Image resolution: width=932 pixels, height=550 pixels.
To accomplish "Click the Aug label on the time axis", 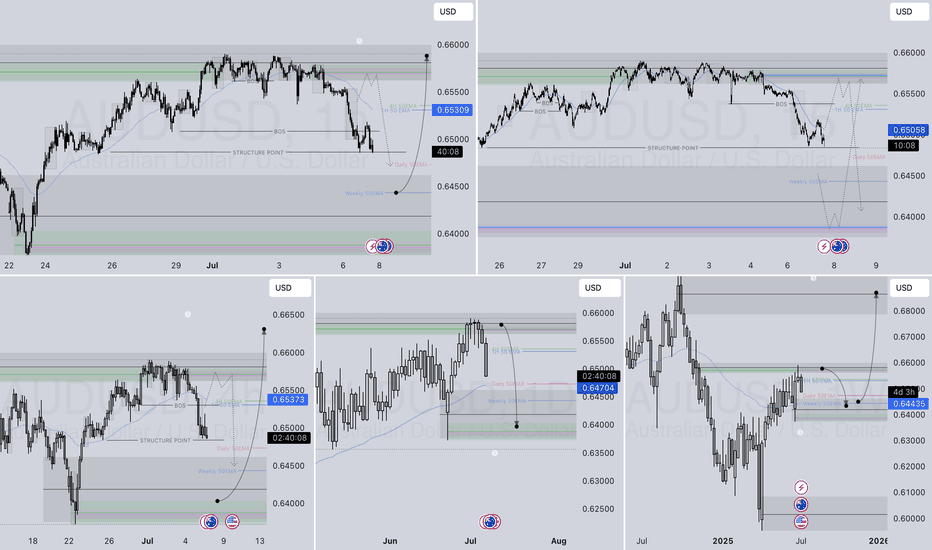I will tap(559, 541).
